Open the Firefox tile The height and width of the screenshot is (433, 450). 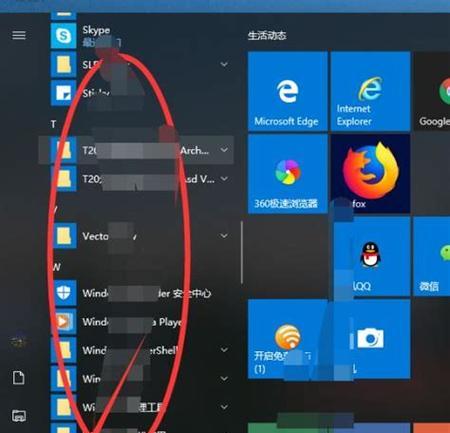[x=370, y=174]
